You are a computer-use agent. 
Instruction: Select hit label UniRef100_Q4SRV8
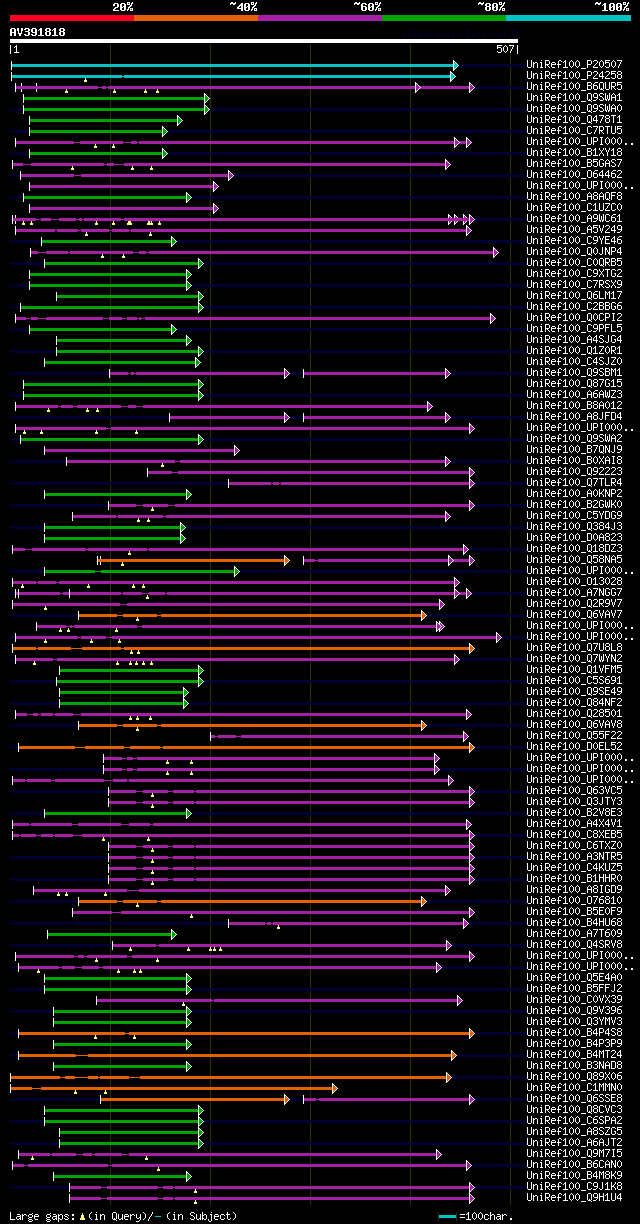click(x=574, y=944)
